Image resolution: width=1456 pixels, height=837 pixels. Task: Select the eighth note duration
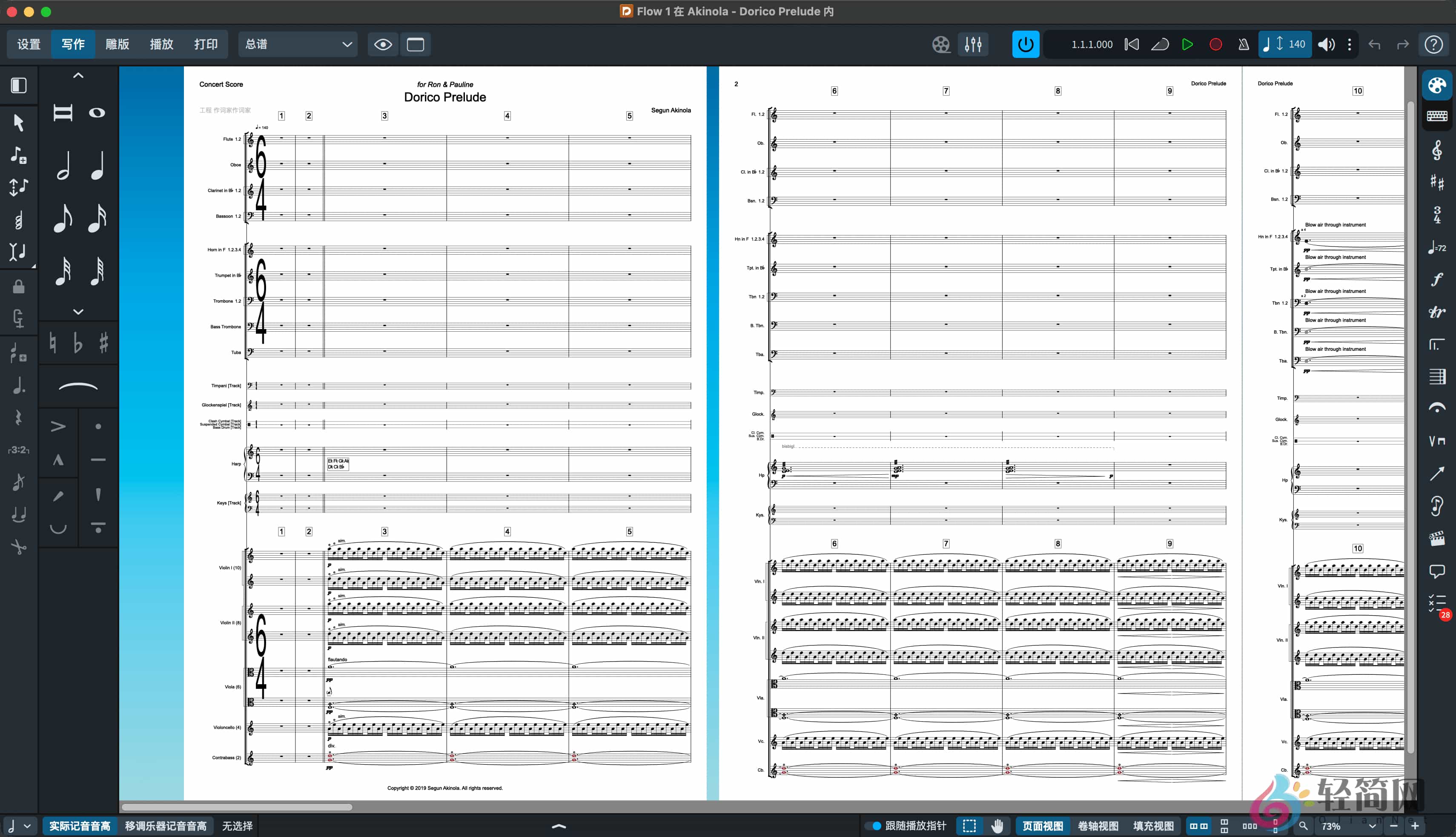(x=63, y=218)
